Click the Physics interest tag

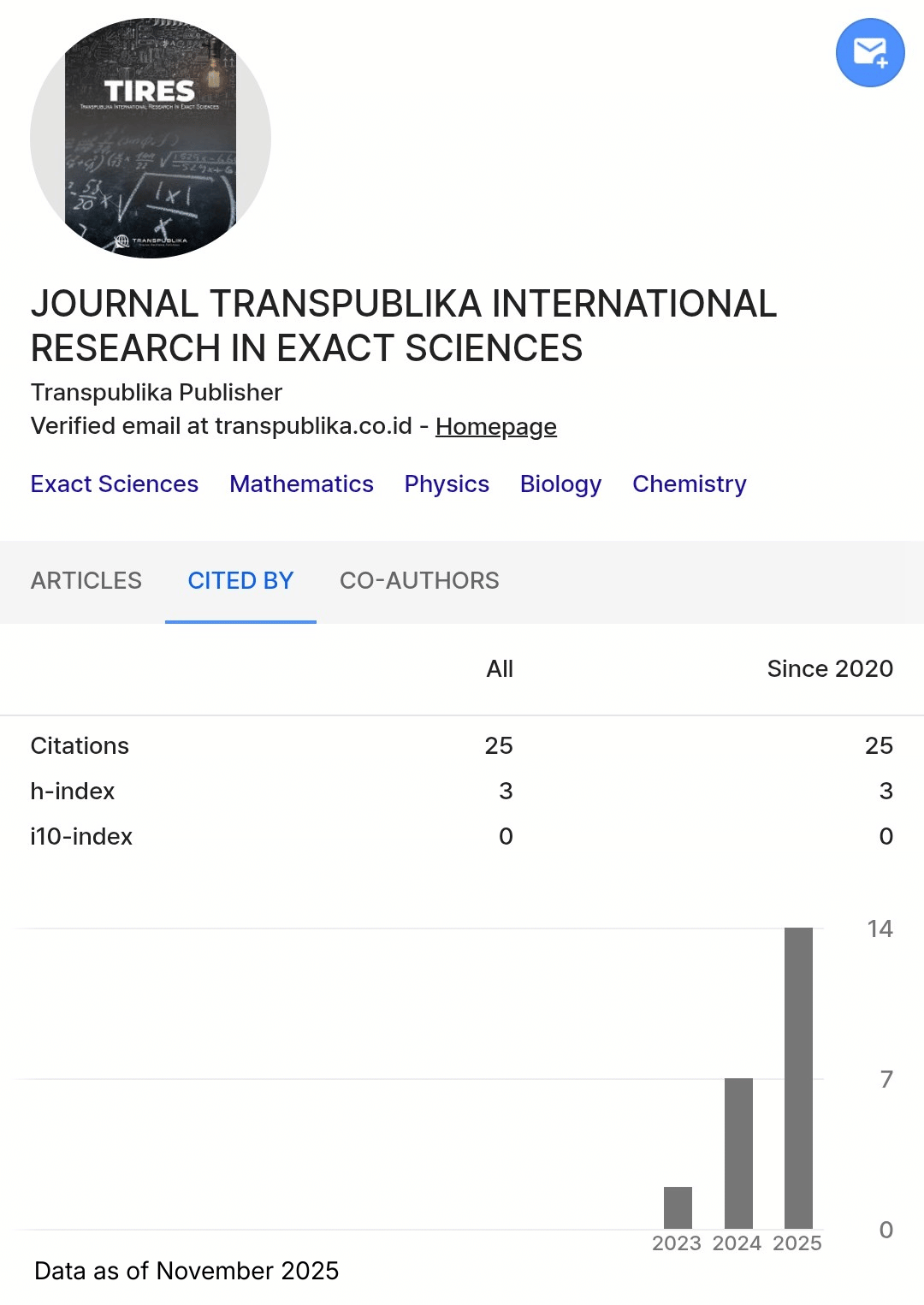coord(447,484)
